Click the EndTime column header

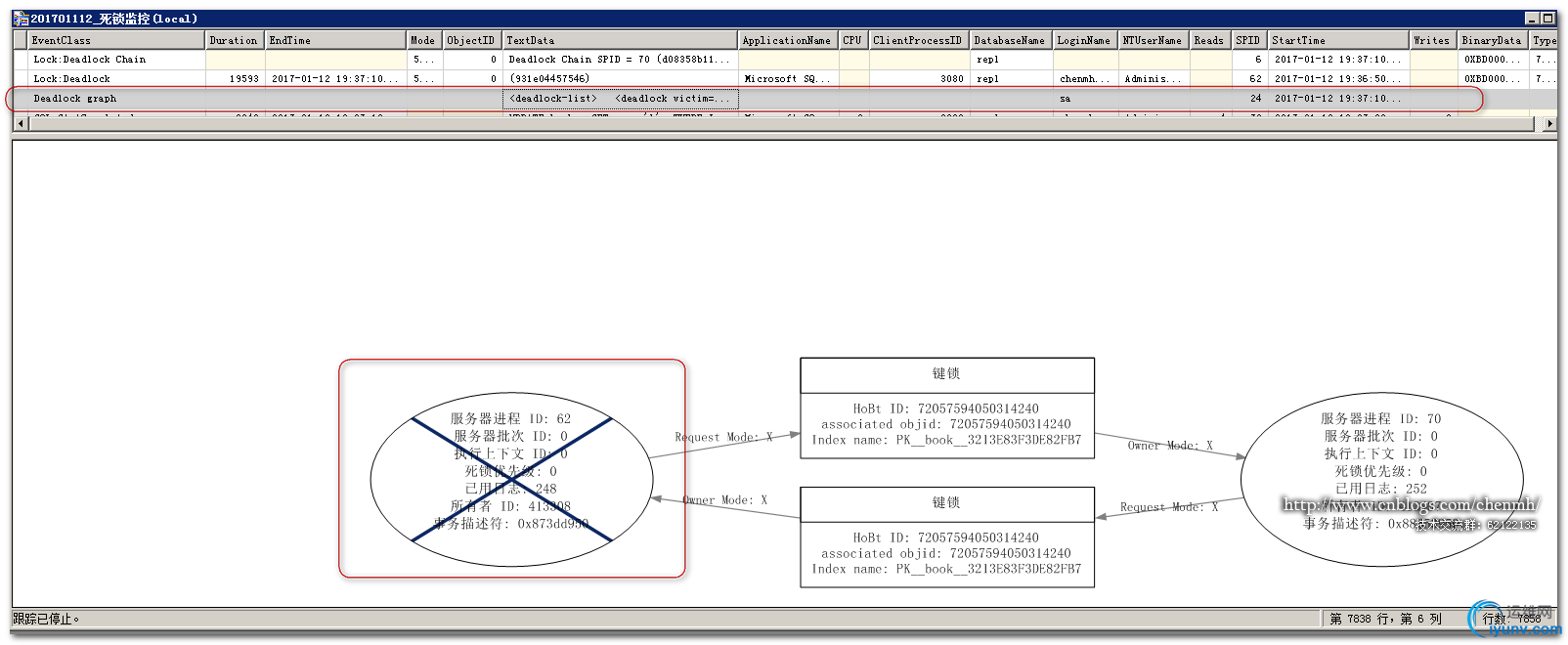click(x=336, y=40)
